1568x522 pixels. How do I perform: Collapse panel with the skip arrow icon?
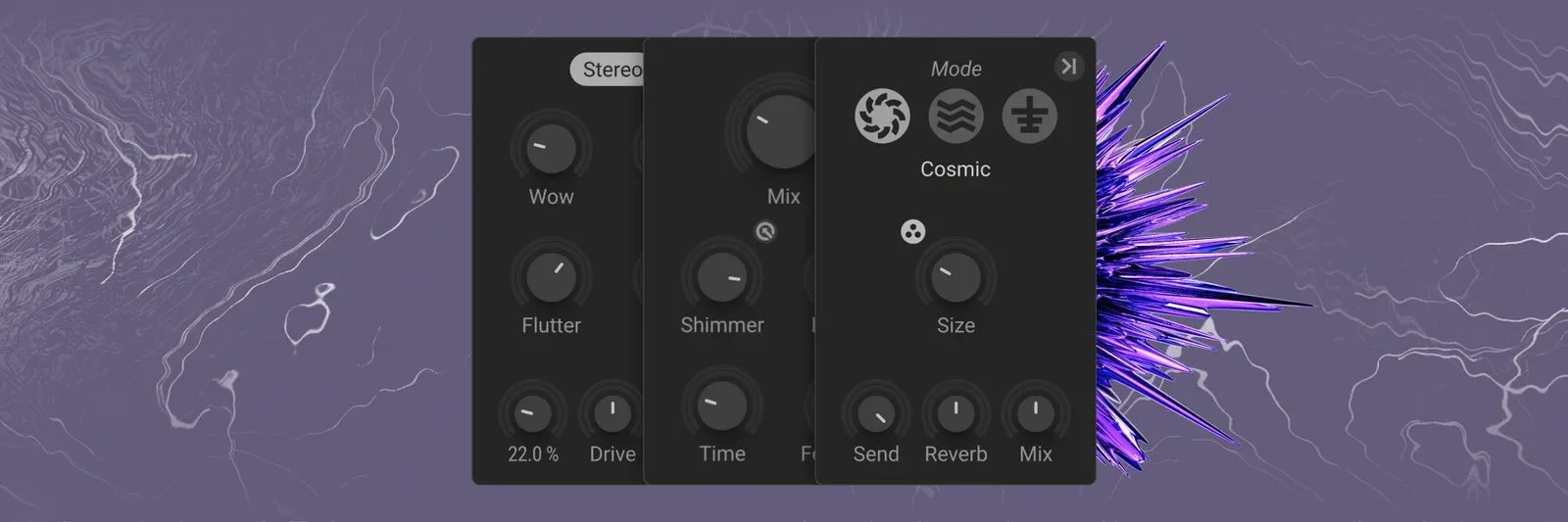[x=1069, y=67]
